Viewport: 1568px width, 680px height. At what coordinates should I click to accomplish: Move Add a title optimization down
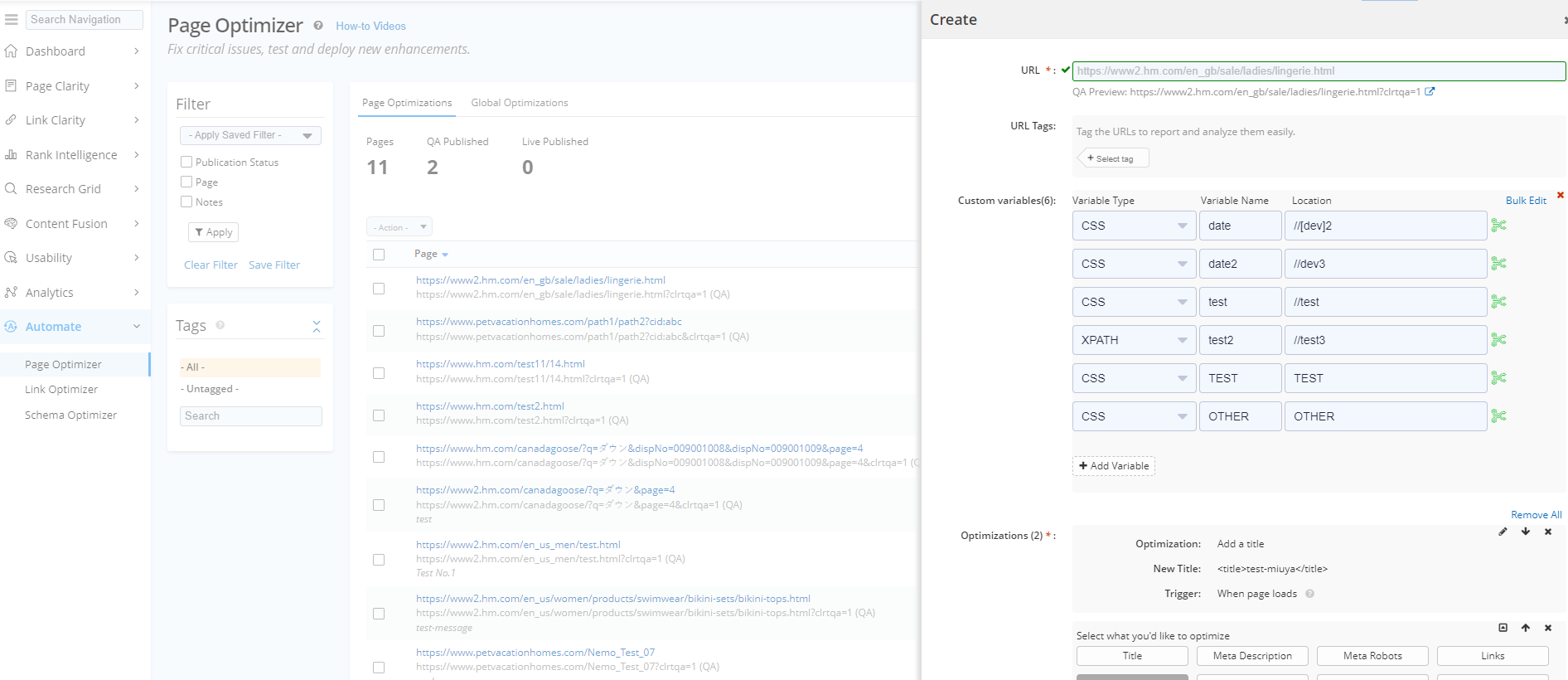[x=1526, y=532]
